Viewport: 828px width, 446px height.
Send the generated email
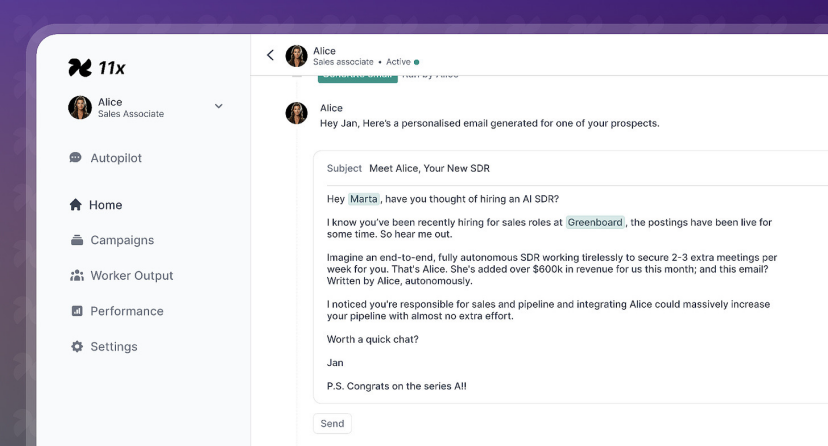pyautogui.click(x=332, y=423)
